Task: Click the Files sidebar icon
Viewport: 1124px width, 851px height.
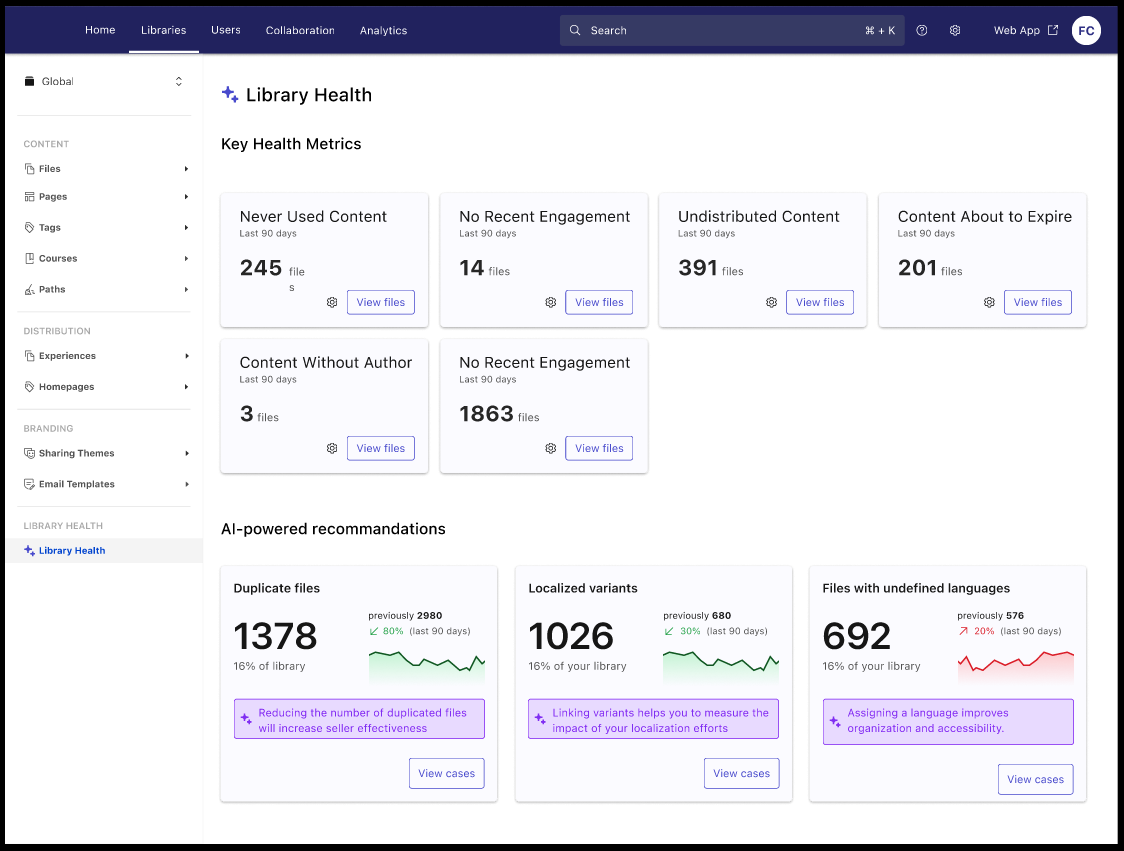Action: (29, 168)
